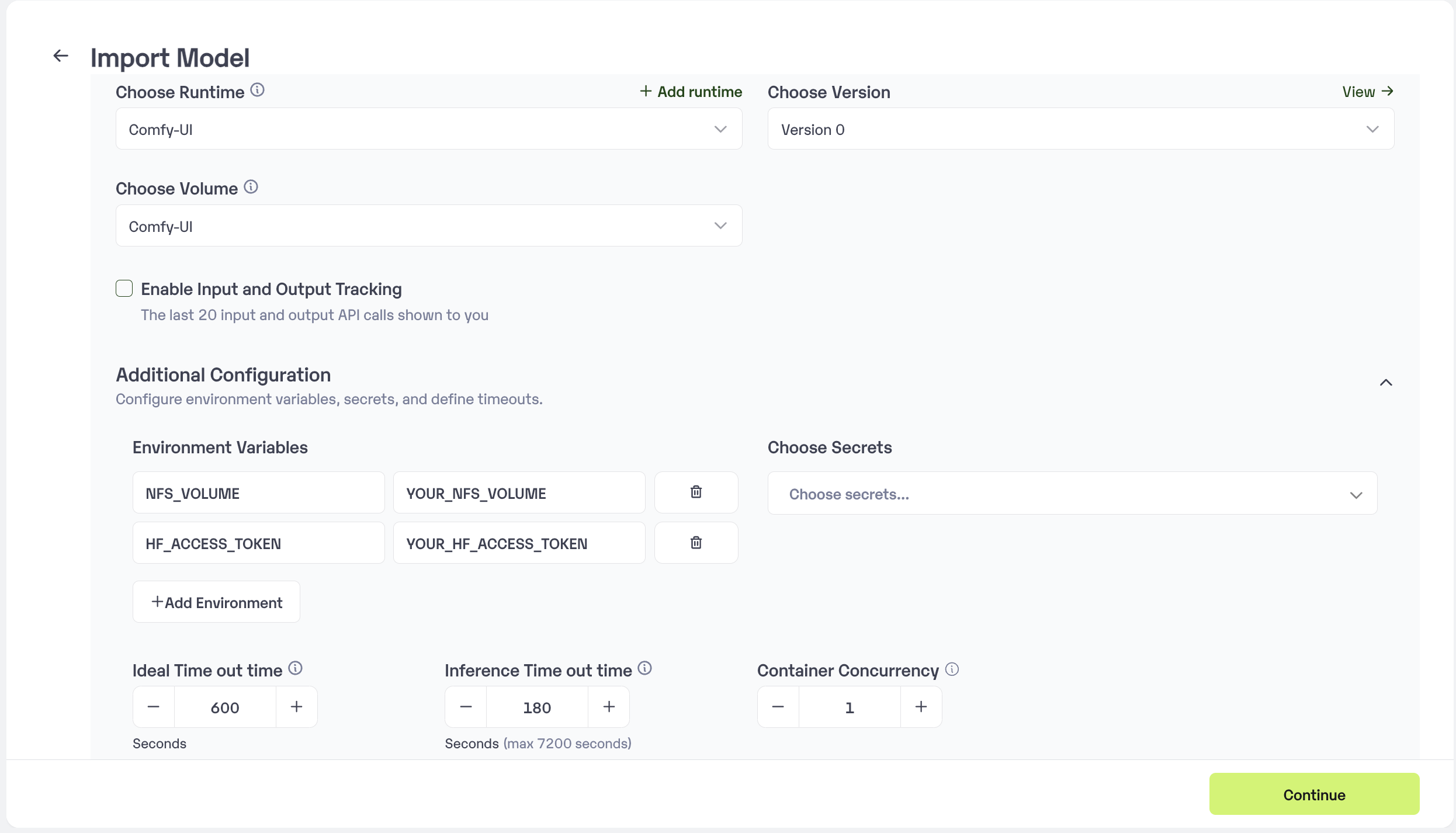
Task: Click the YOUR_NFS_VOLUME value input field
Action: coord(519,493)
